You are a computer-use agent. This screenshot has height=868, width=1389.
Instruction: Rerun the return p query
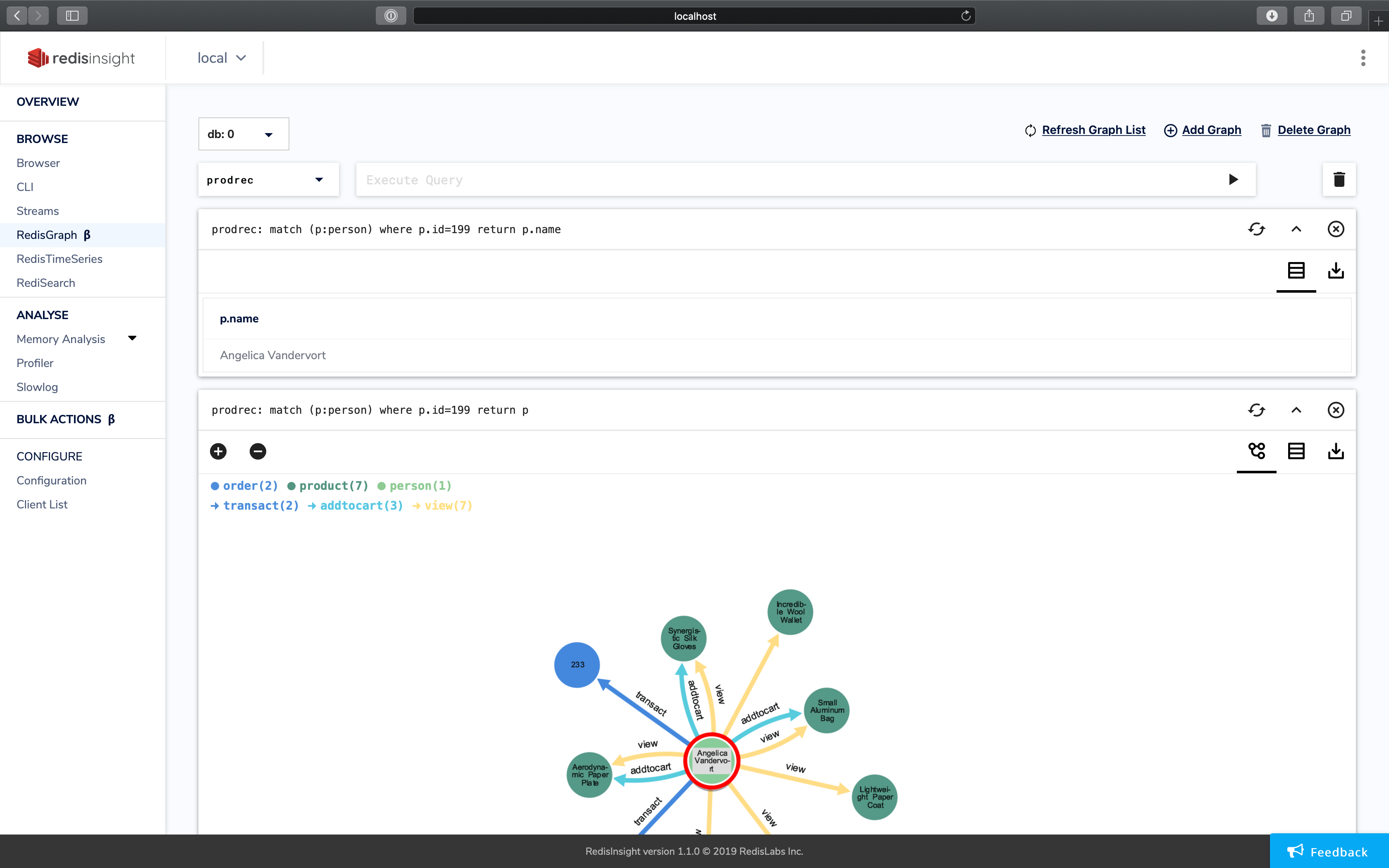coord(1256,410)
